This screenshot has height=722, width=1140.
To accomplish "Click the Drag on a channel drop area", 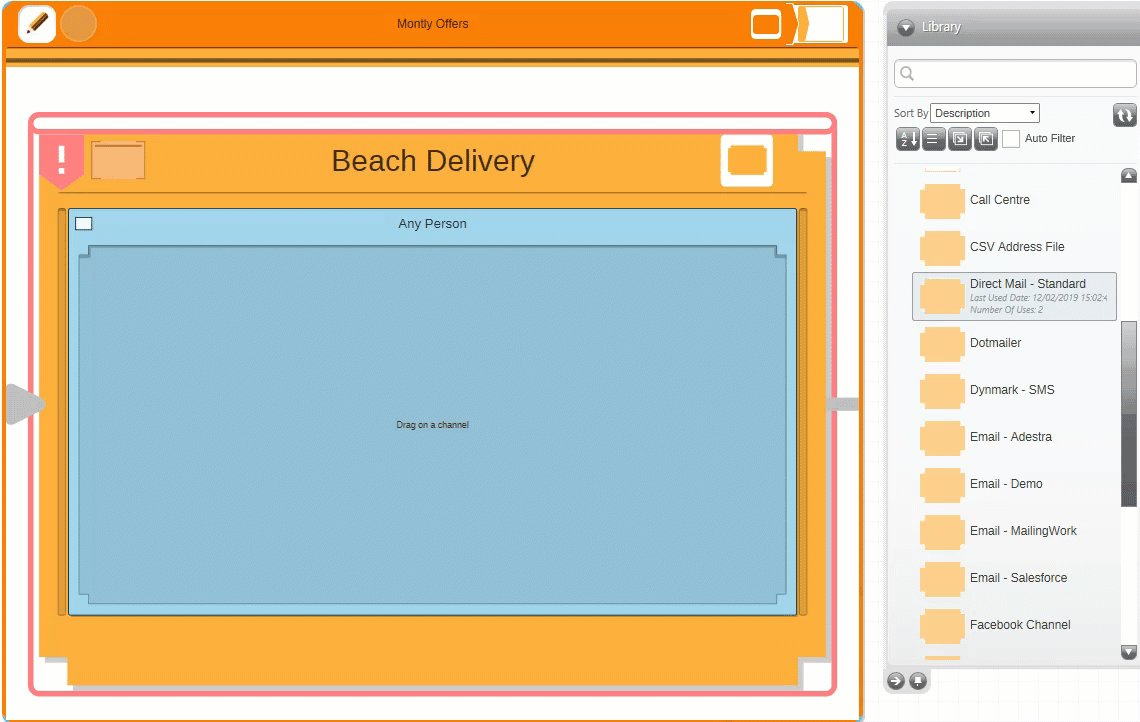I will tap(433, 425).
